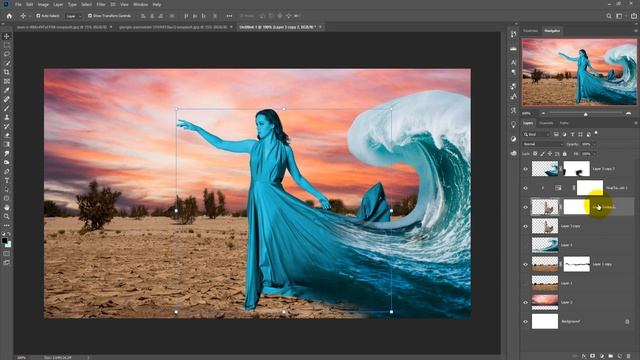Click the delete layer trash icon
This screenshot has width=640, height=360.
(629, 356)
